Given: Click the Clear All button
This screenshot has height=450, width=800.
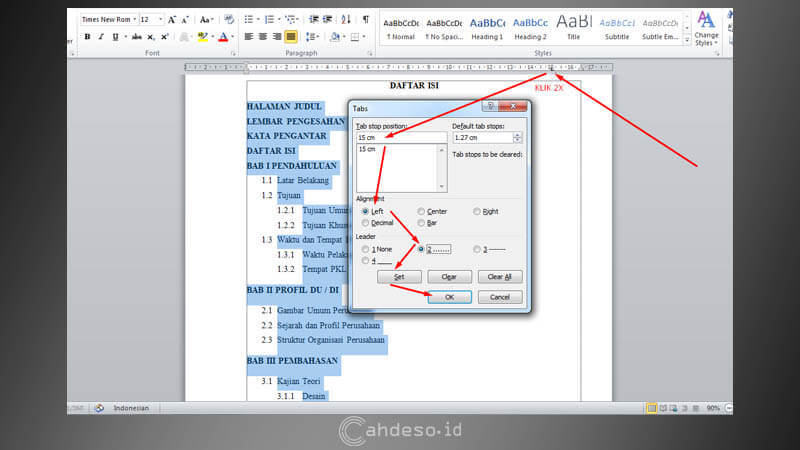Looking at the screenshot, I should tap(499, 277).
